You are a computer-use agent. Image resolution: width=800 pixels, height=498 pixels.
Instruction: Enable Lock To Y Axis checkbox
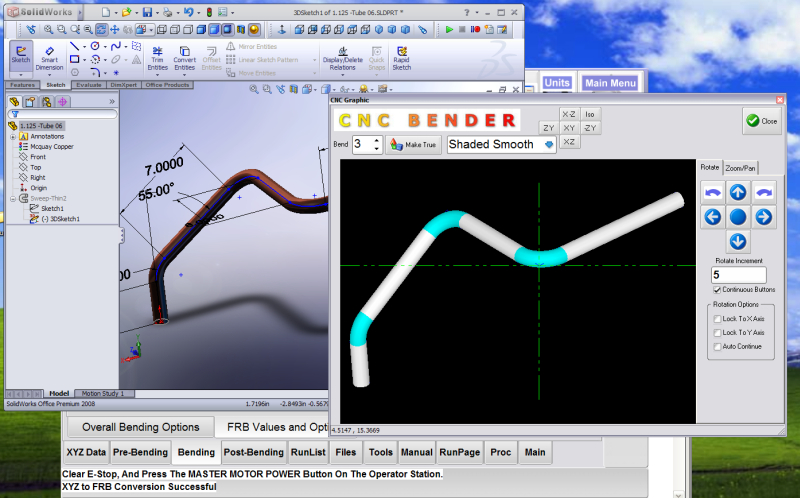coord(717,333)
